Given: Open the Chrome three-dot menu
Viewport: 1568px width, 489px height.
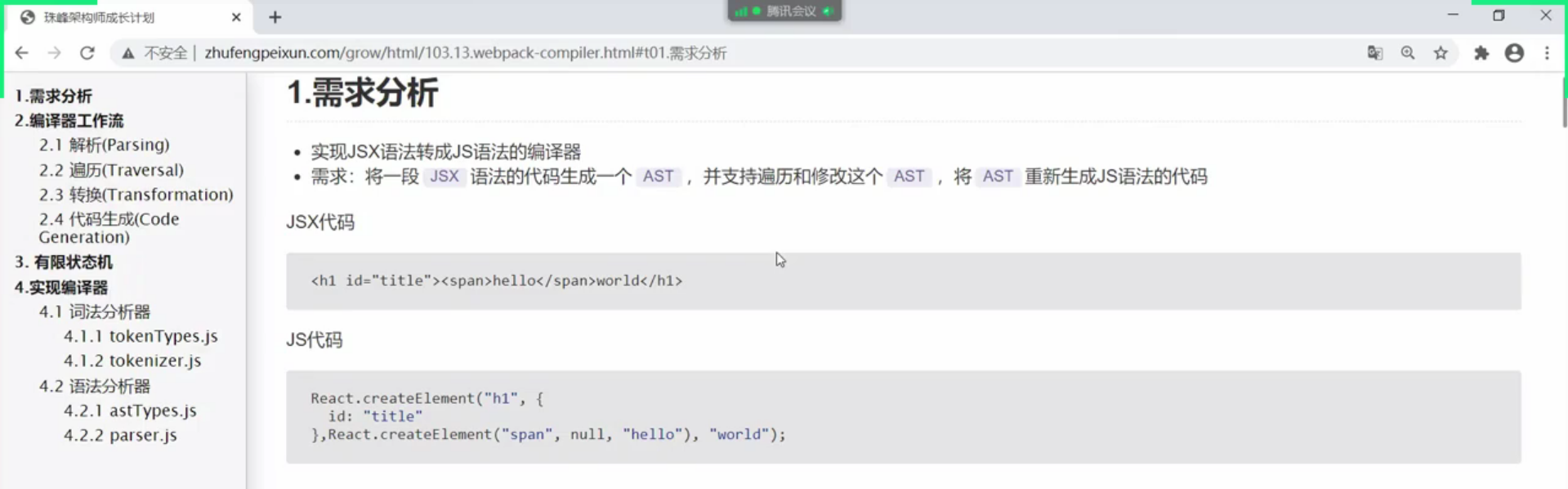Looking at the screenshot, I should point(1547,53).
